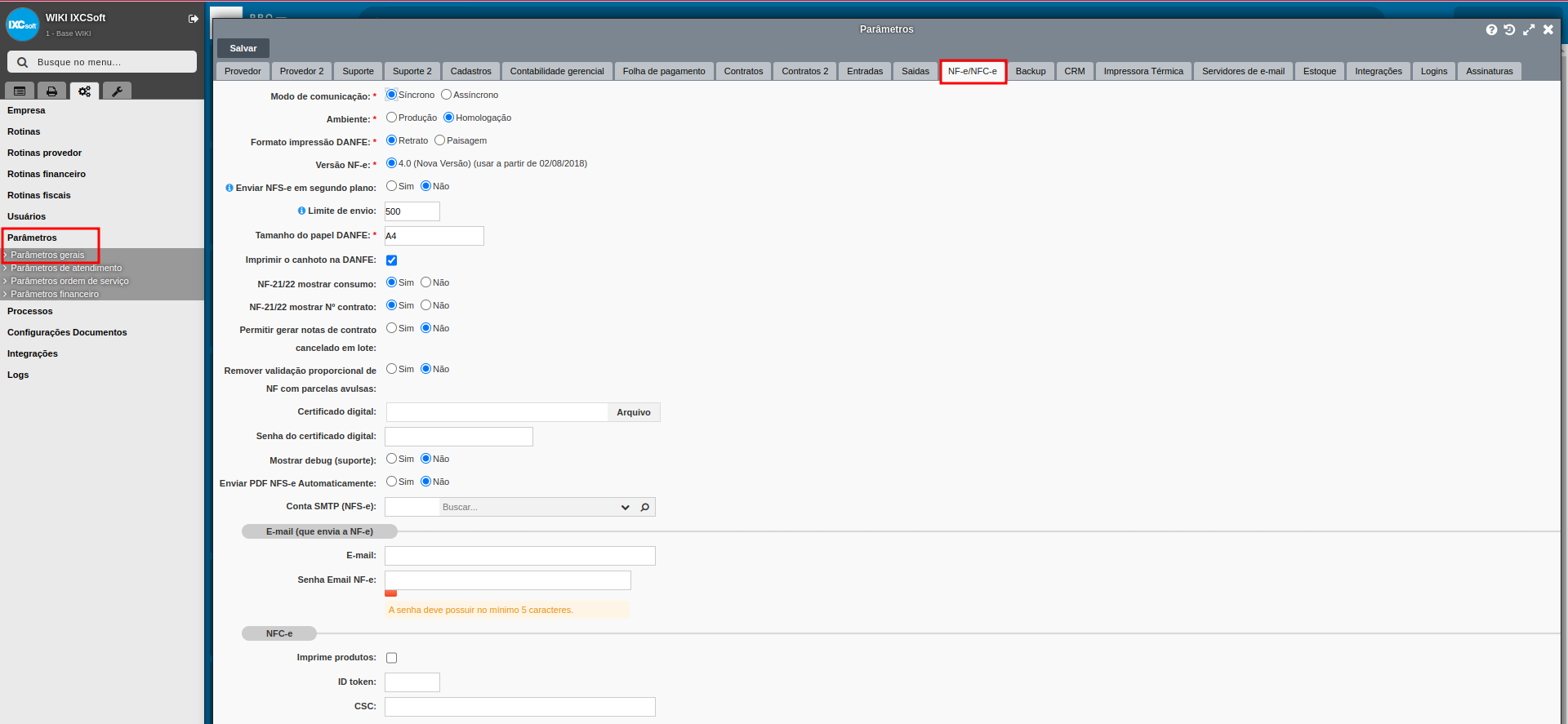Click the Busque no menu search field
The image size is (1568, 724).
(102, 62)
